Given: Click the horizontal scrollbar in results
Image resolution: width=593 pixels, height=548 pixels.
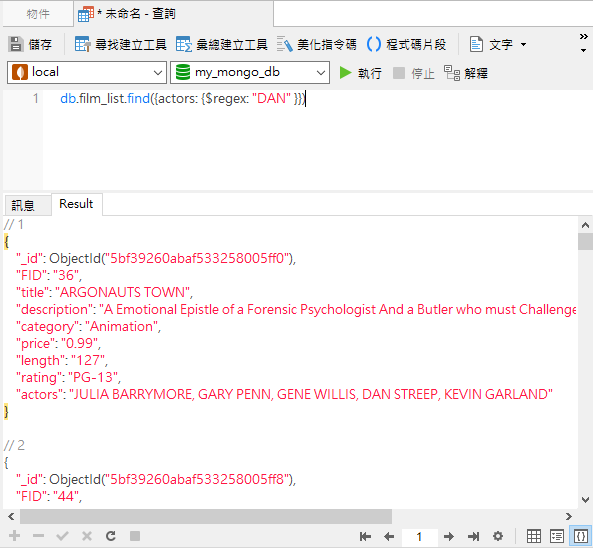Looking at the screenshot, I should [206, 516].
